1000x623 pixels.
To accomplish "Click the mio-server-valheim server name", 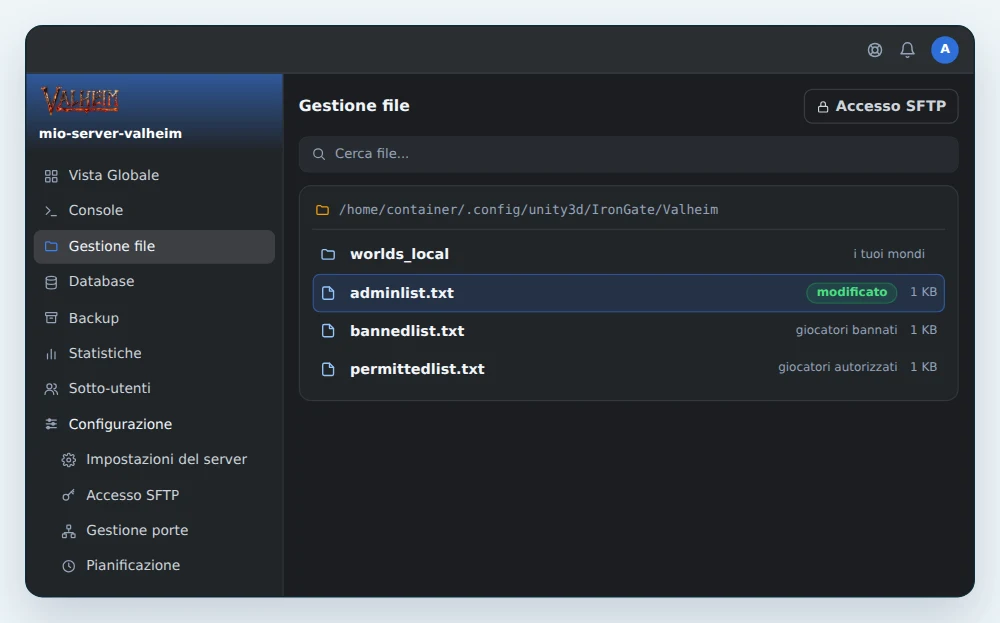I will click(110, 133).
